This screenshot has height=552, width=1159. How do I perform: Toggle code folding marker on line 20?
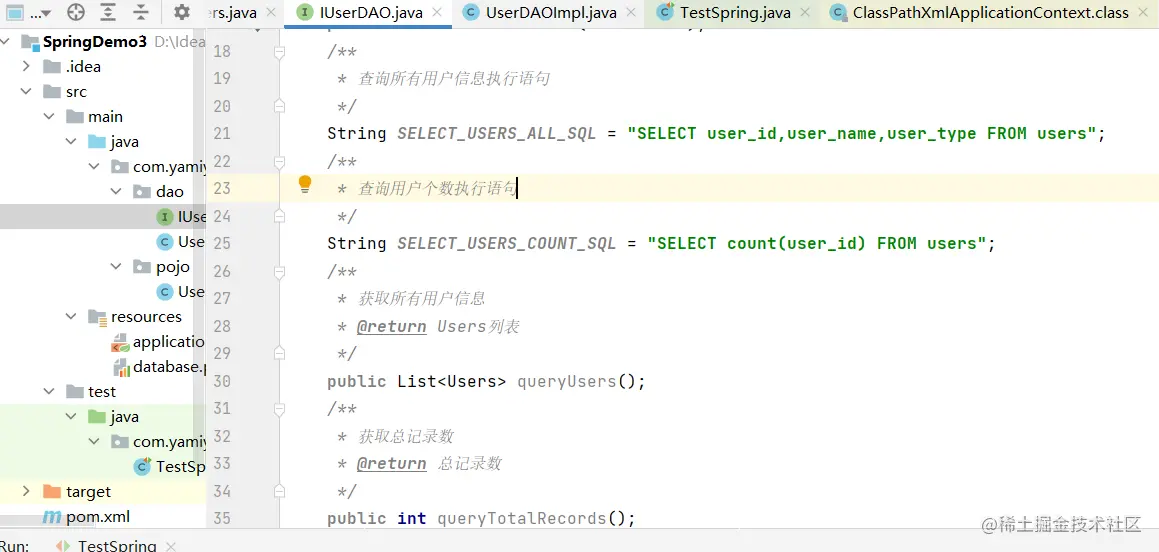pos(279,106)
